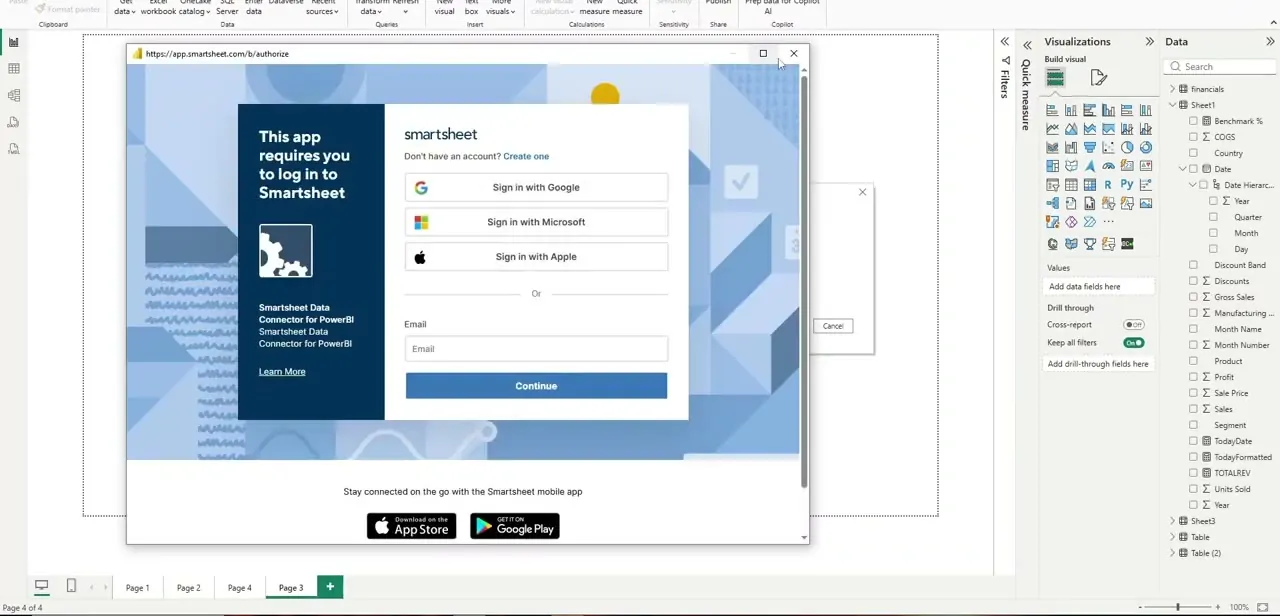Expand the Table (2) entry

click(1172, 553)
